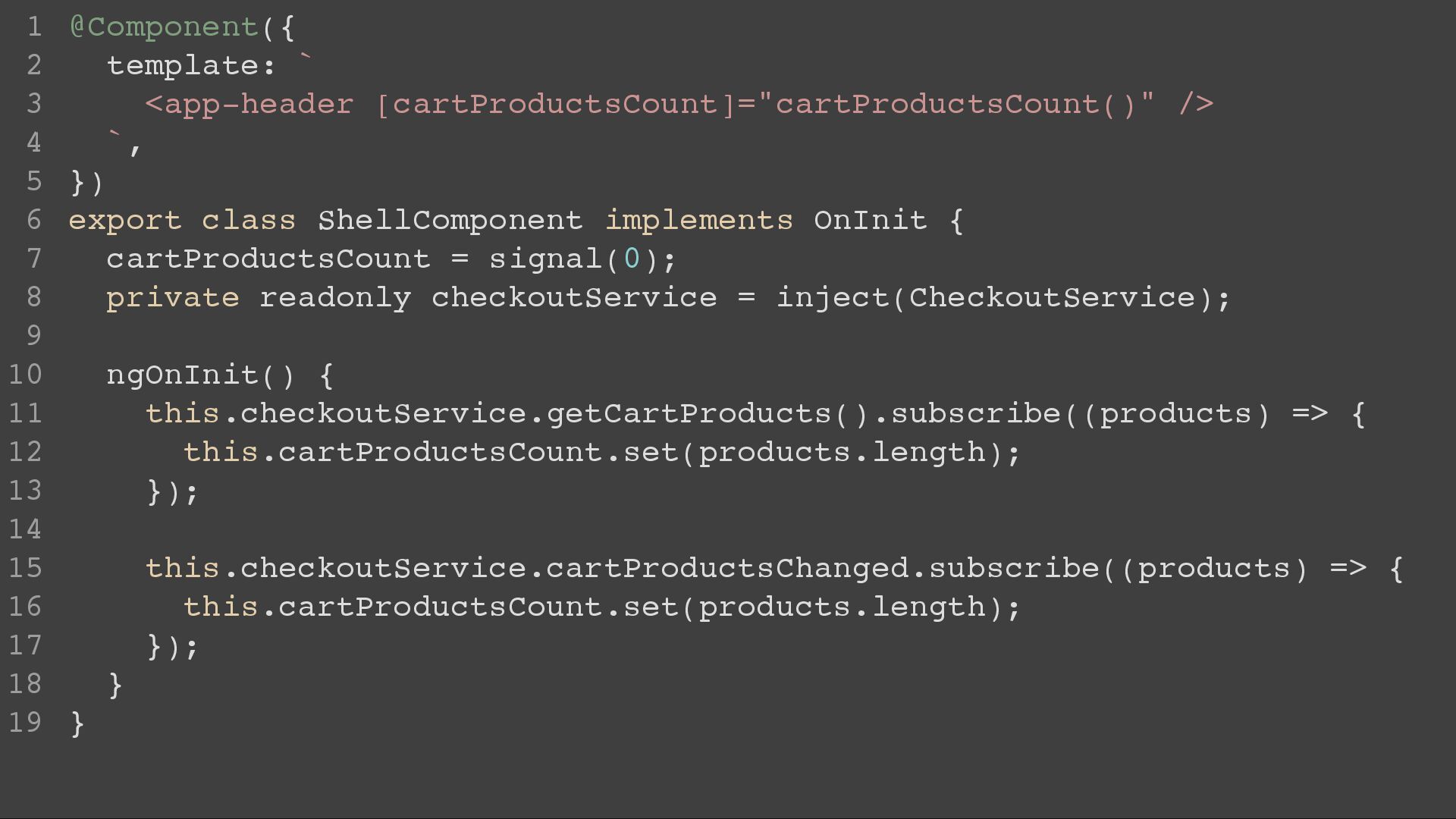This screenshot has height=819, width=1456.
Task: Click the set call on line 12
Action: tap(651, 453)
